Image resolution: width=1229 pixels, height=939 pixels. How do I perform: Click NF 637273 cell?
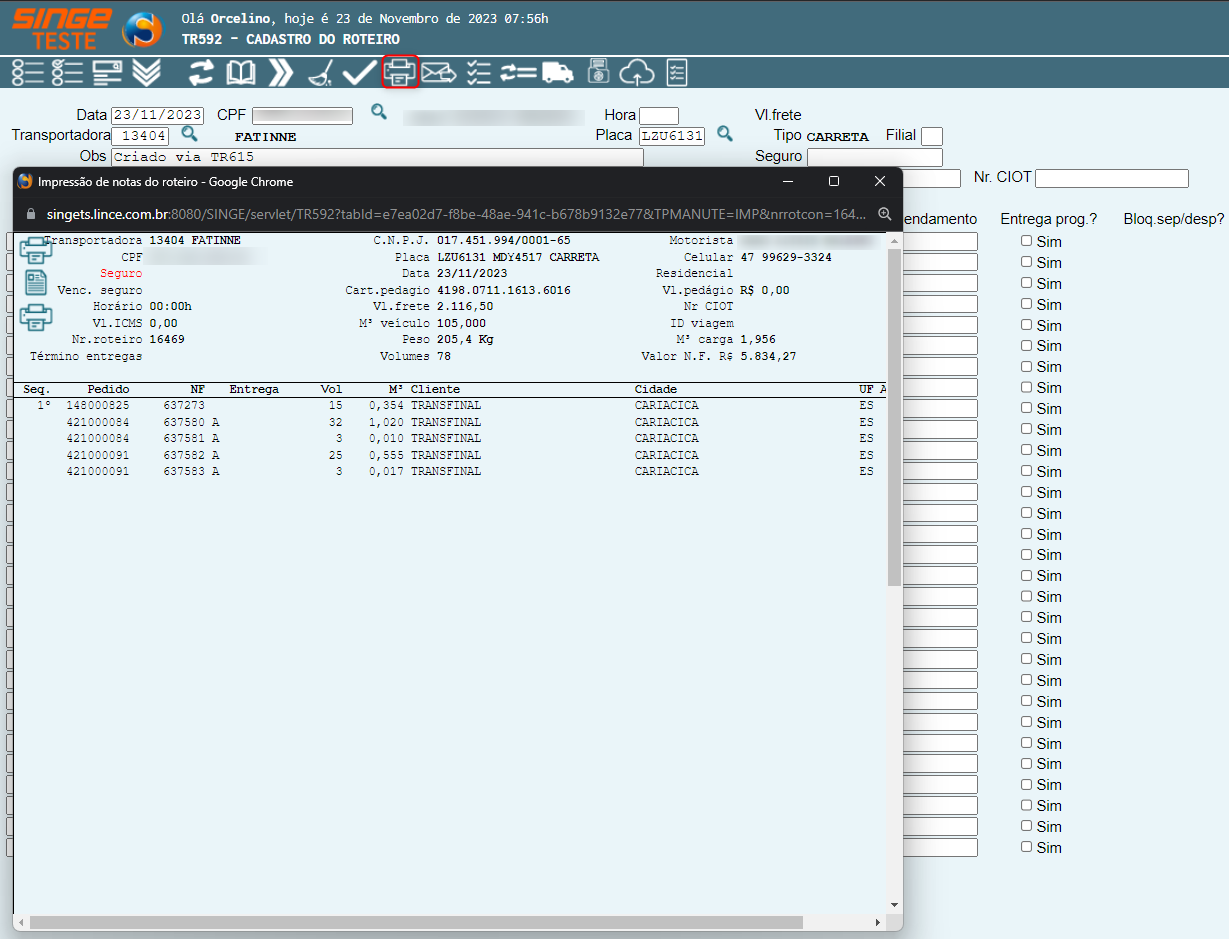coord(184,406)
